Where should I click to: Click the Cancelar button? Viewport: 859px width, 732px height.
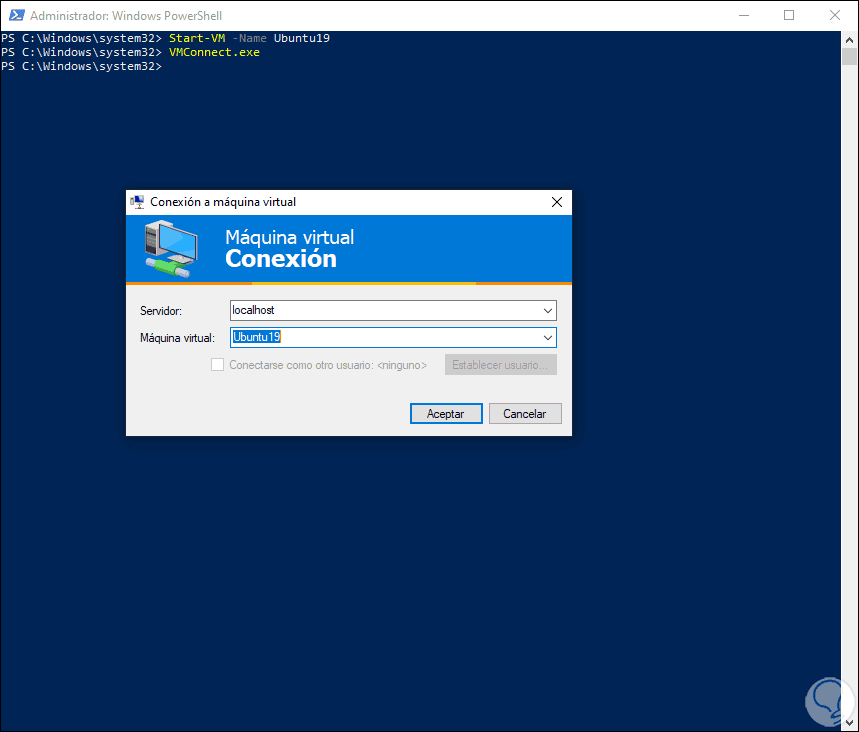tap(525, 414)
